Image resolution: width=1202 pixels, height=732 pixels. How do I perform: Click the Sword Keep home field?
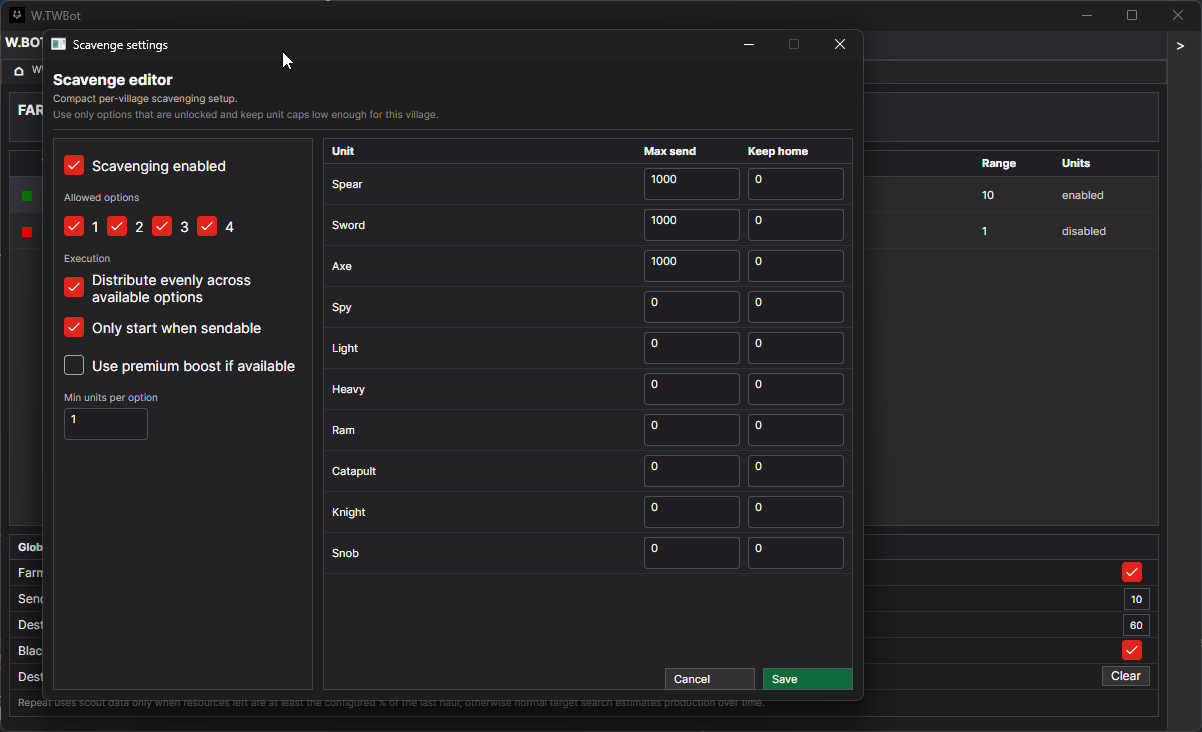click(x=796, y=225)
